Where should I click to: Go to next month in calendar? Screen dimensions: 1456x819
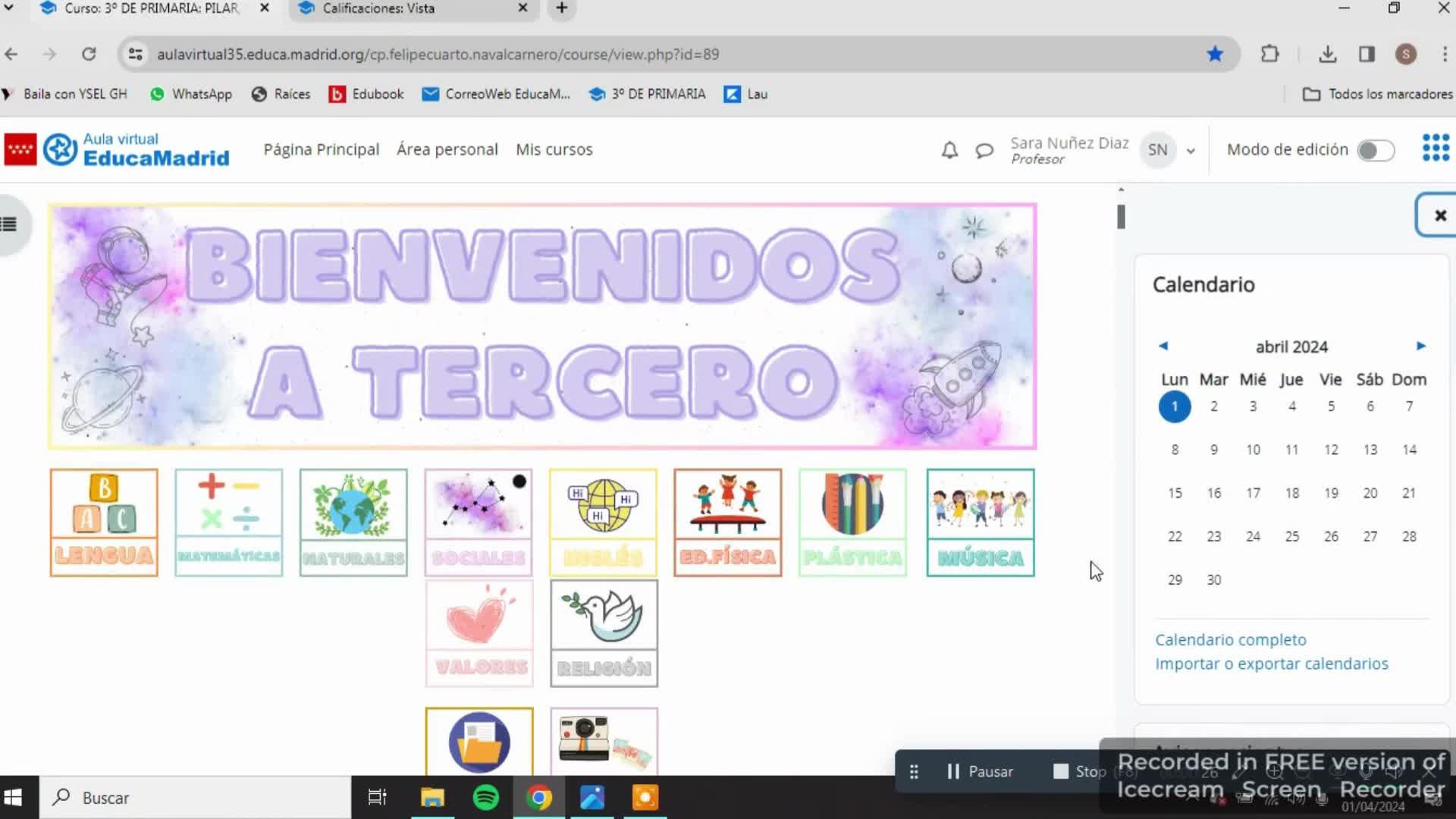pyautogui.click(x=1420, y=346)
